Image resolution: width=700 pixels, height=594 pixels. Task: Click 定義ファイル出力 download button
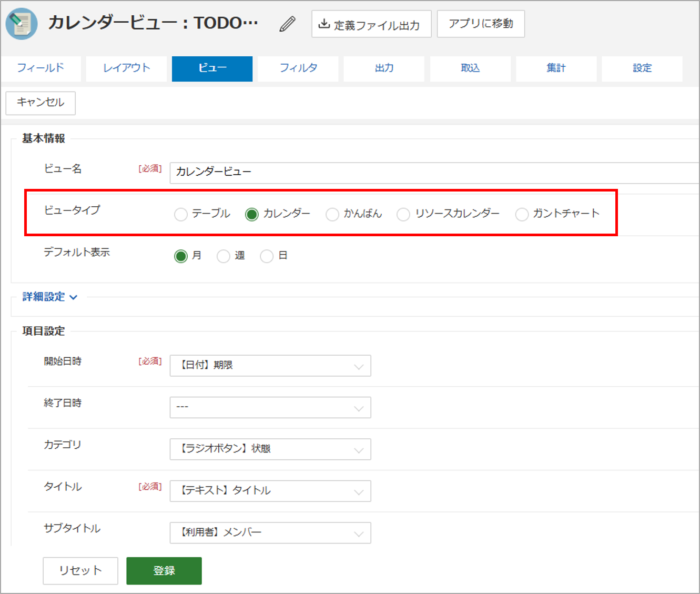[371, 24]
